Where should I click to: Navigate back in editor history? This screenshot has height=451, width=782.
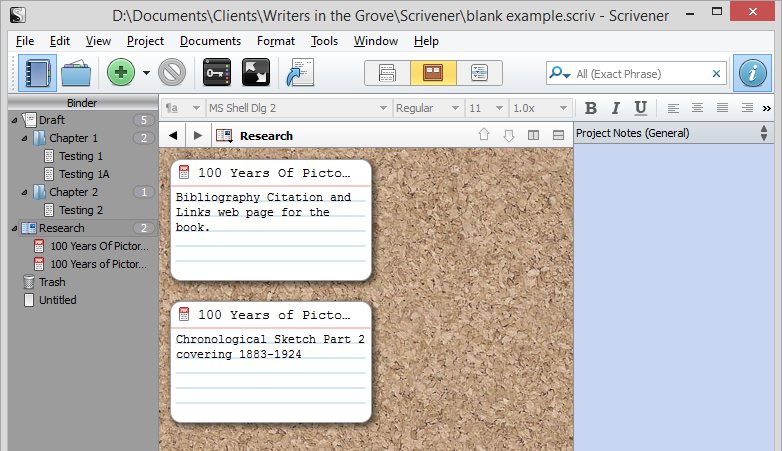tap(173, 135)
